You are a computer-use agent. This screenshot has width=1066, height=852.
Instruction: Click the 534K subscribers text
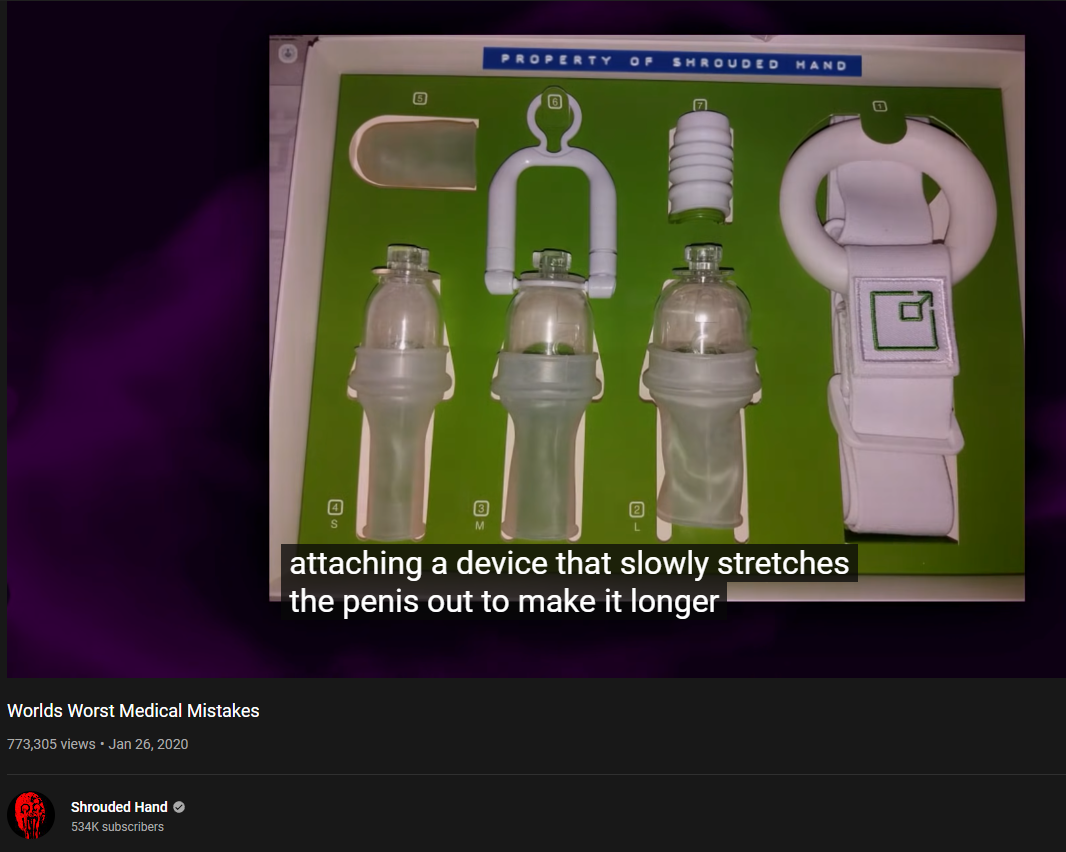(x=118, y=827)
